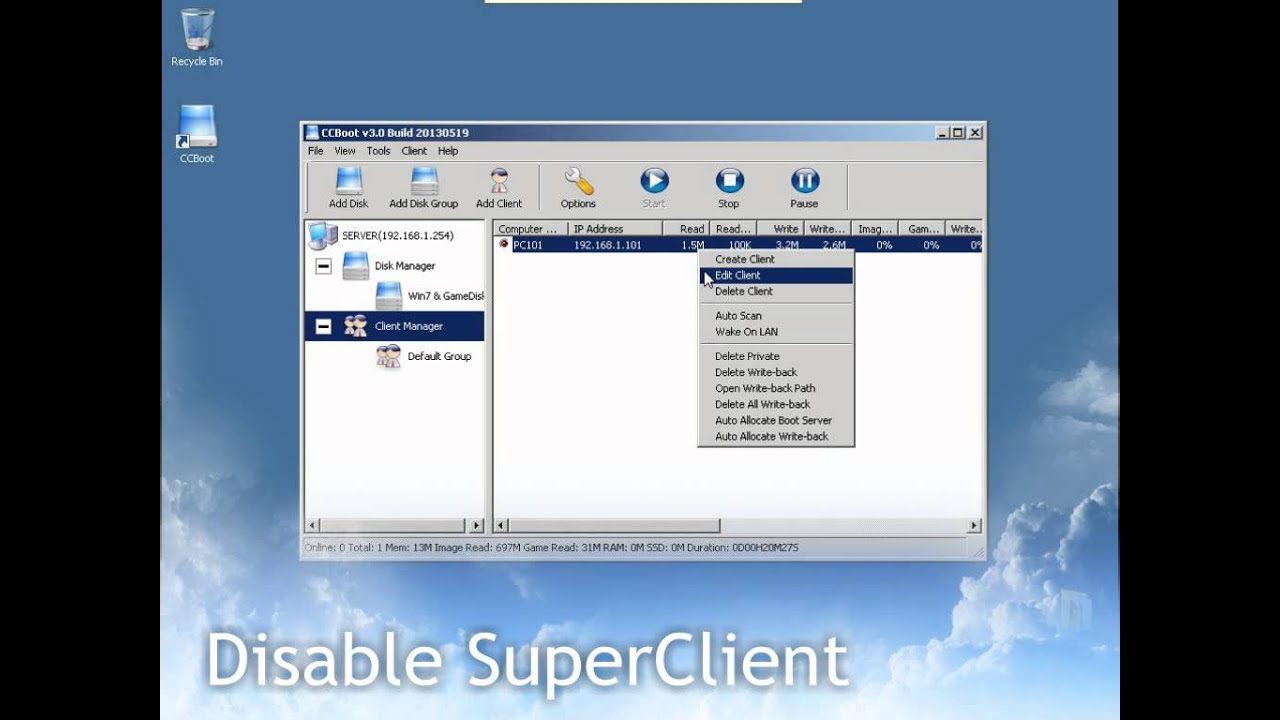Choose Delete All Write-back menu entry
The width and height of the screenshot is (1280, 720).
click(775, 404)
